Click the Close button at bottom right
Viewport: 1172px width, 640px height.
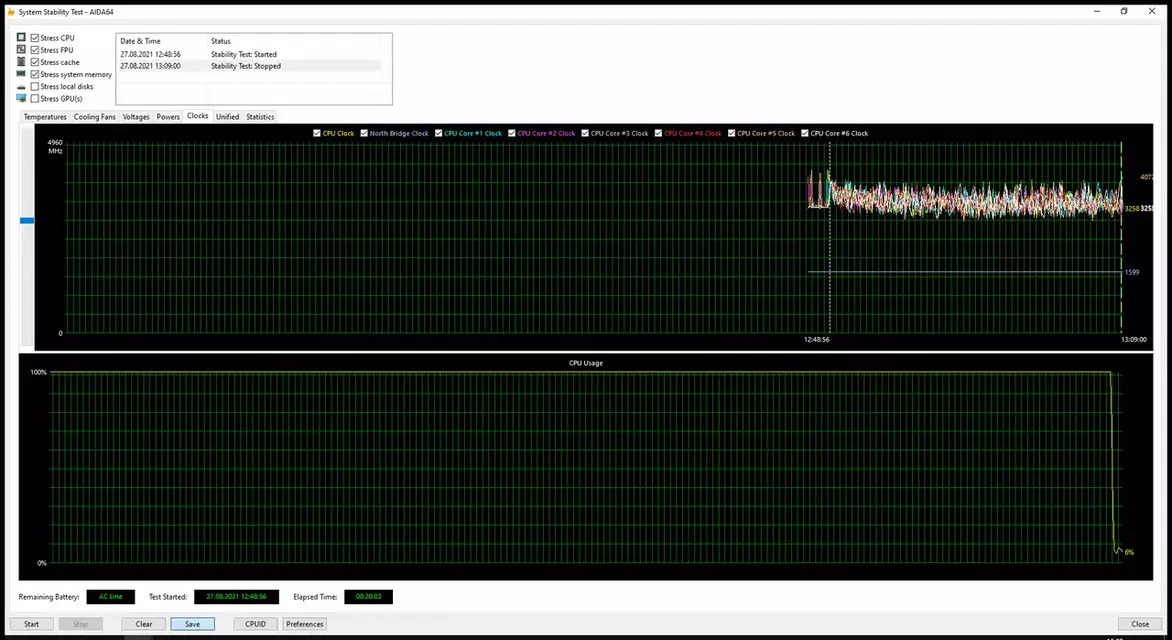[x=1140, y=624]
